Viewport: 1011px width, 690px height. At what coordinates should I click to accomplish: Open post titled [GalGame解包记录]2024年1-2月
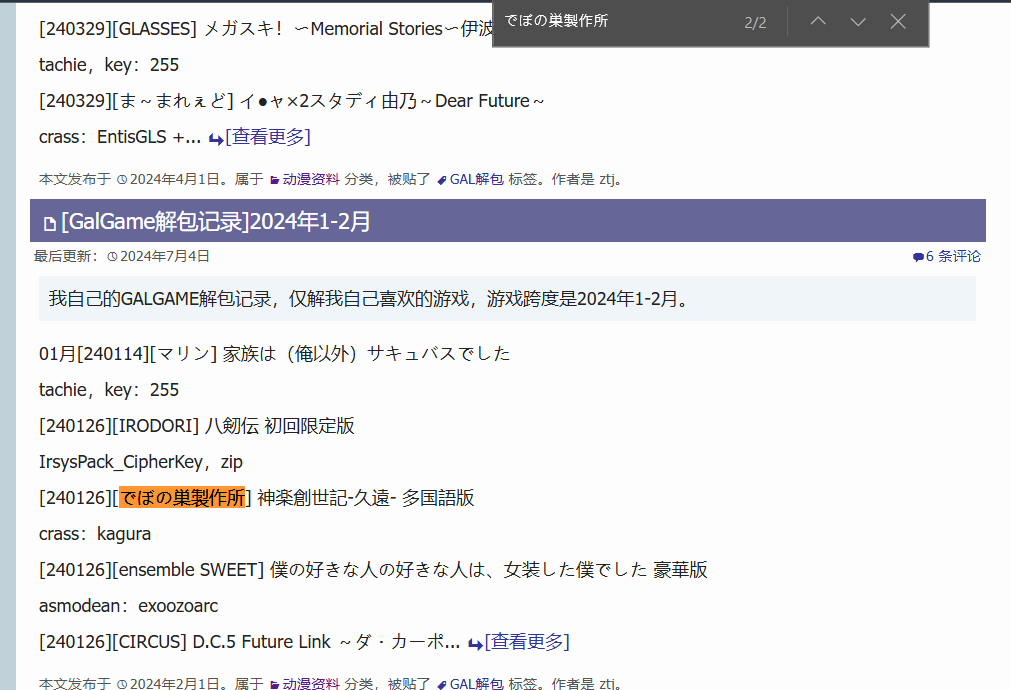[216, 221]
